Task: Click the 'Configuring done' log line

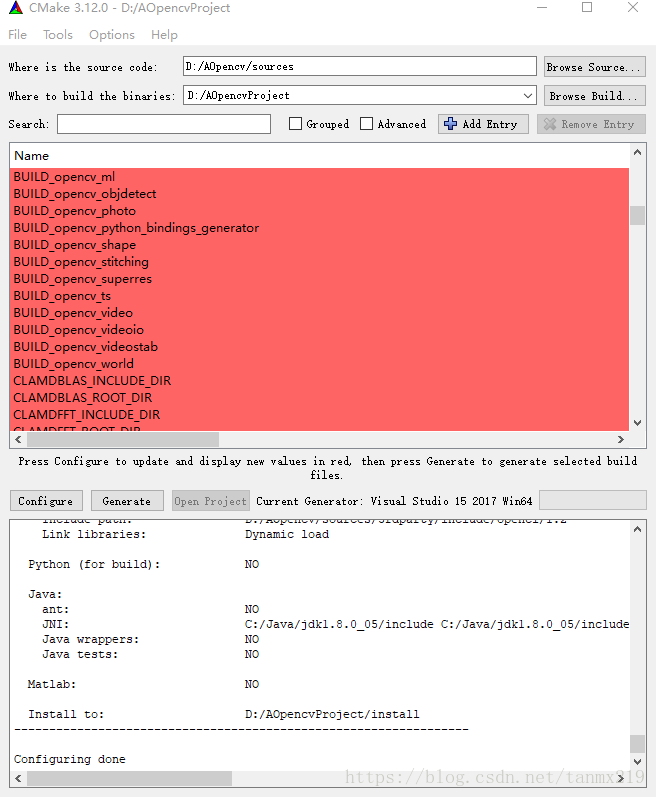Action: pos(70,759)
